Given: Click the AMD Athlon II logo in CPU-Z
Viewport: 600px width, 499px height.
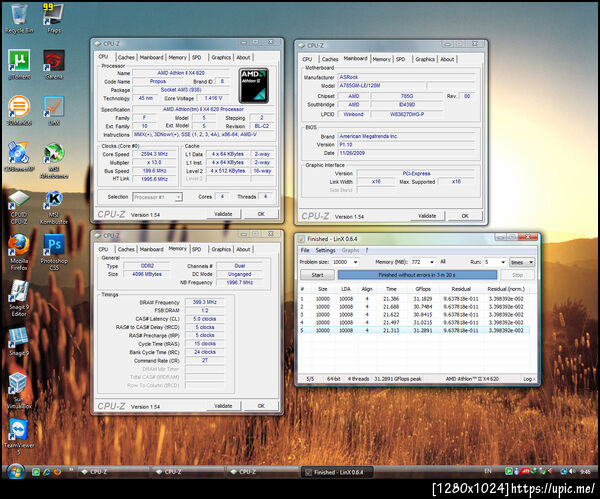Looking at the screenshot, I should pyautogui.click(x=254, y=85).
